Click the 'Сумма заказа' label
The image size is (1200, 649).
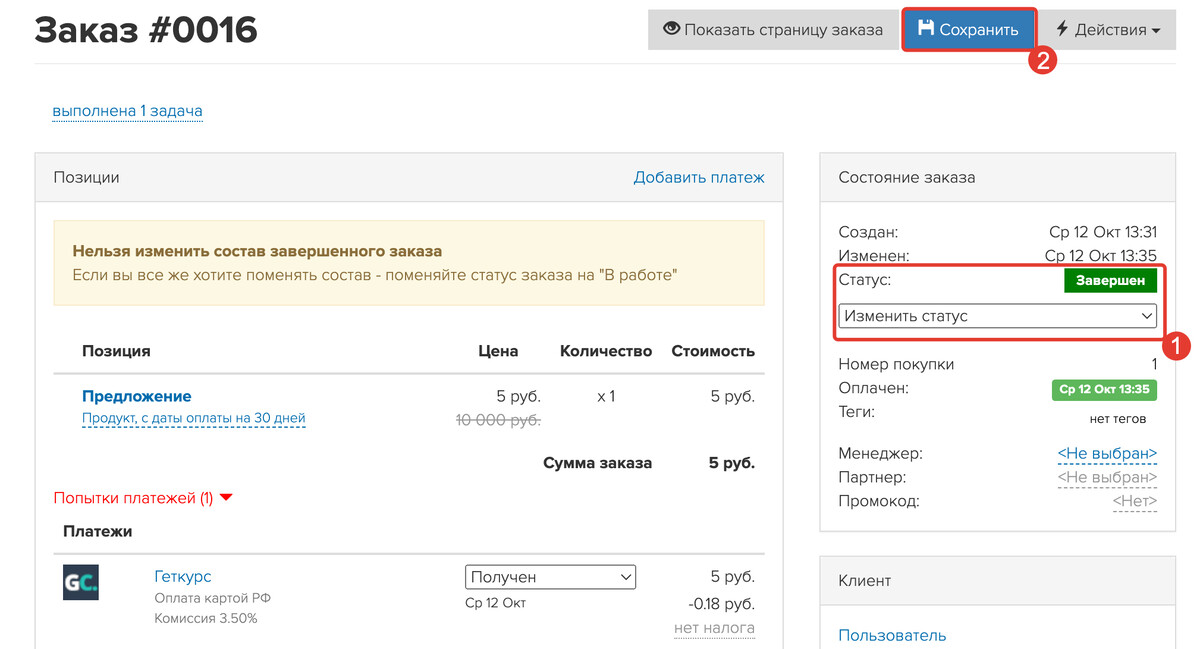point(597,463)
